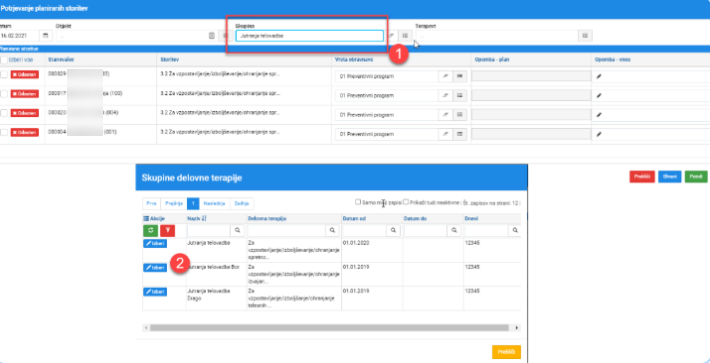
Task: Clear the Skupina field with eraser icon
Action: coord(392,35)
